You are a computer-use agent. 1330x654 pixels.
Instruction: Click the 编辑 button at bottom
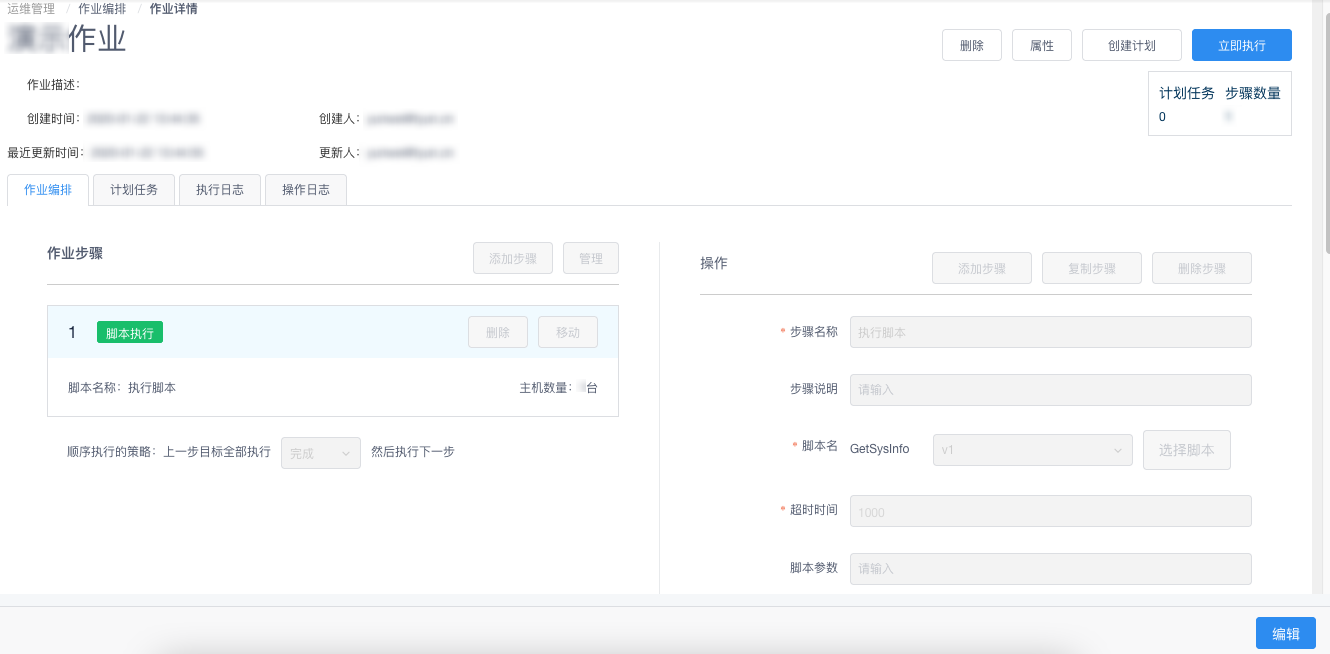1285,633
